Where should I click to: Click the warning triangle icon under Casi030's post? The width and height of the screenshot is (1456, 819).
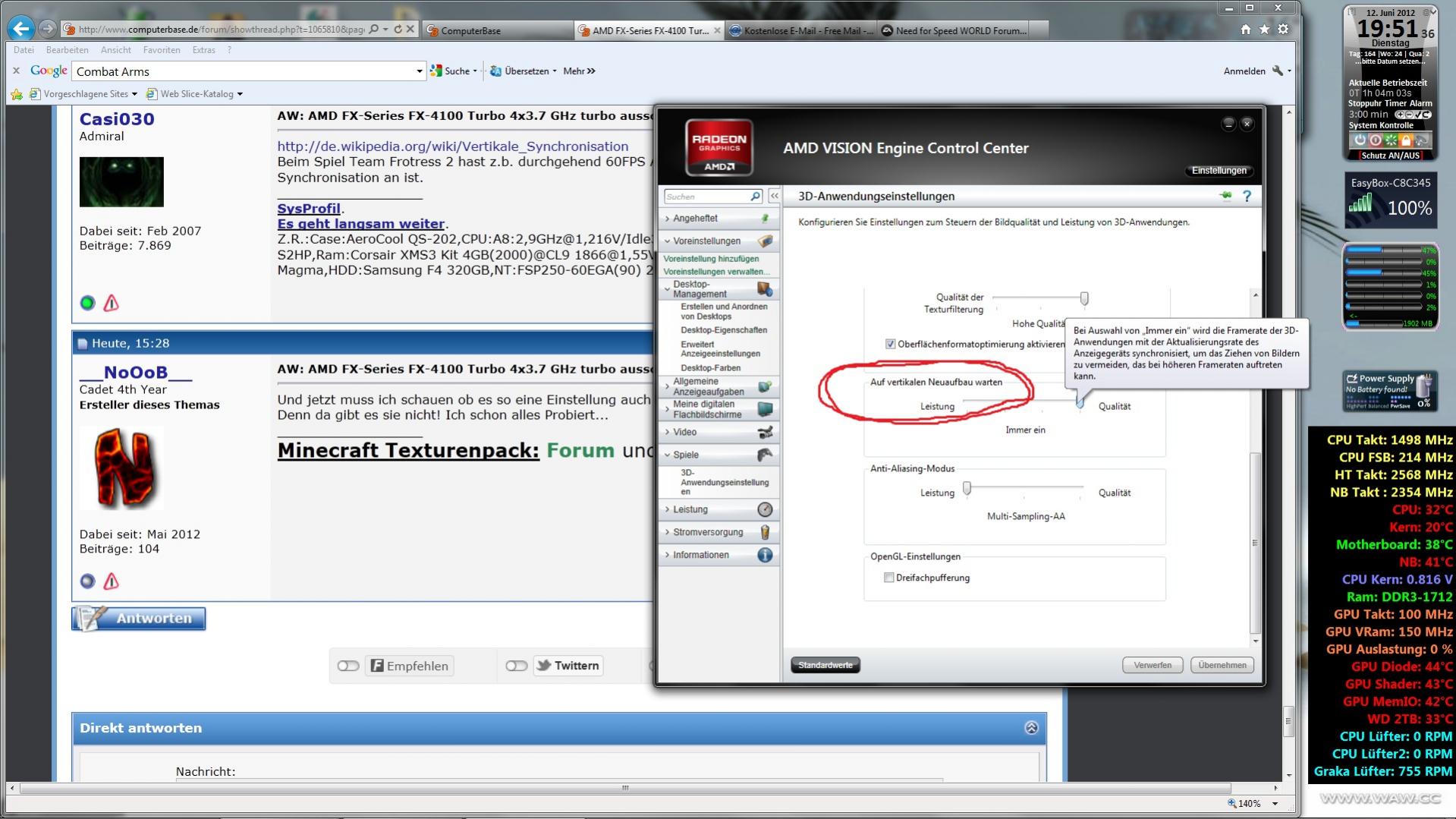click(x=112, y=304)
